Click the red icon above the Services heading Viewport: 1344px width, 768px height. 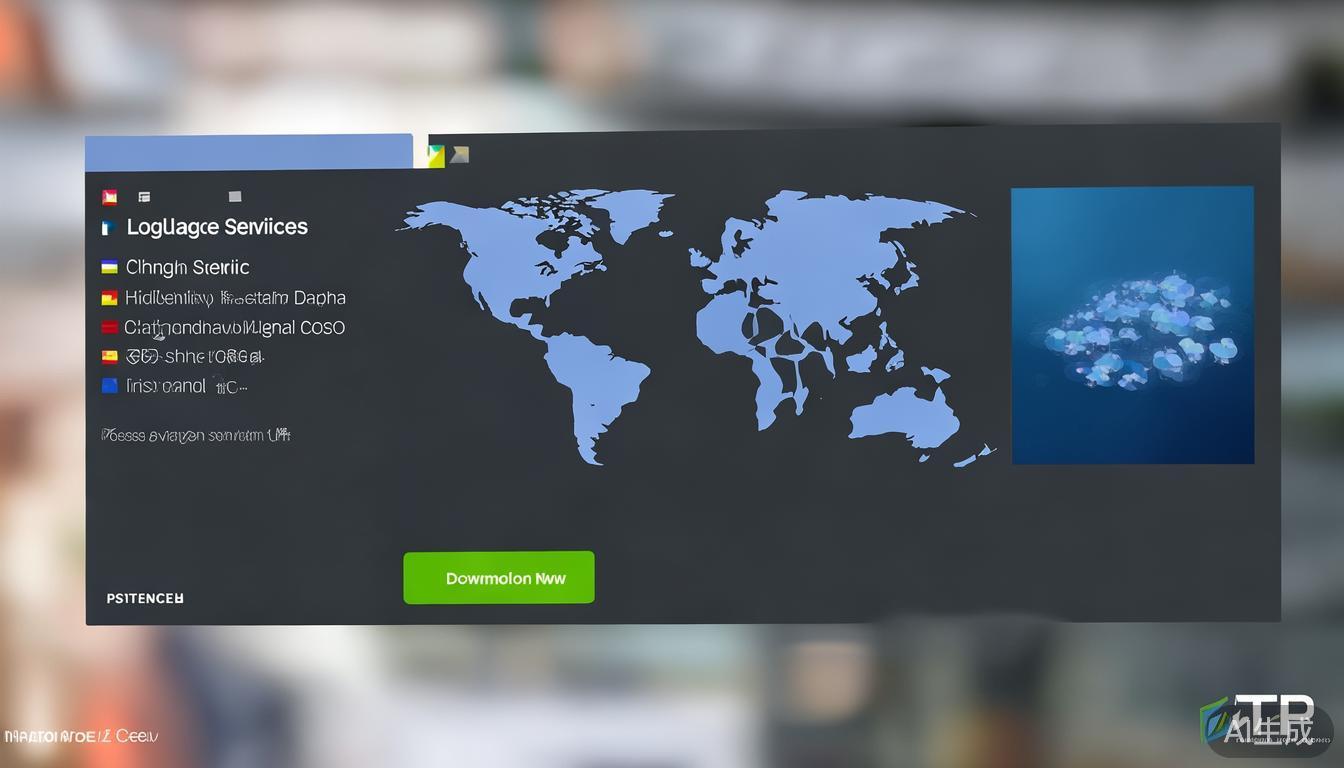[110, 197]
